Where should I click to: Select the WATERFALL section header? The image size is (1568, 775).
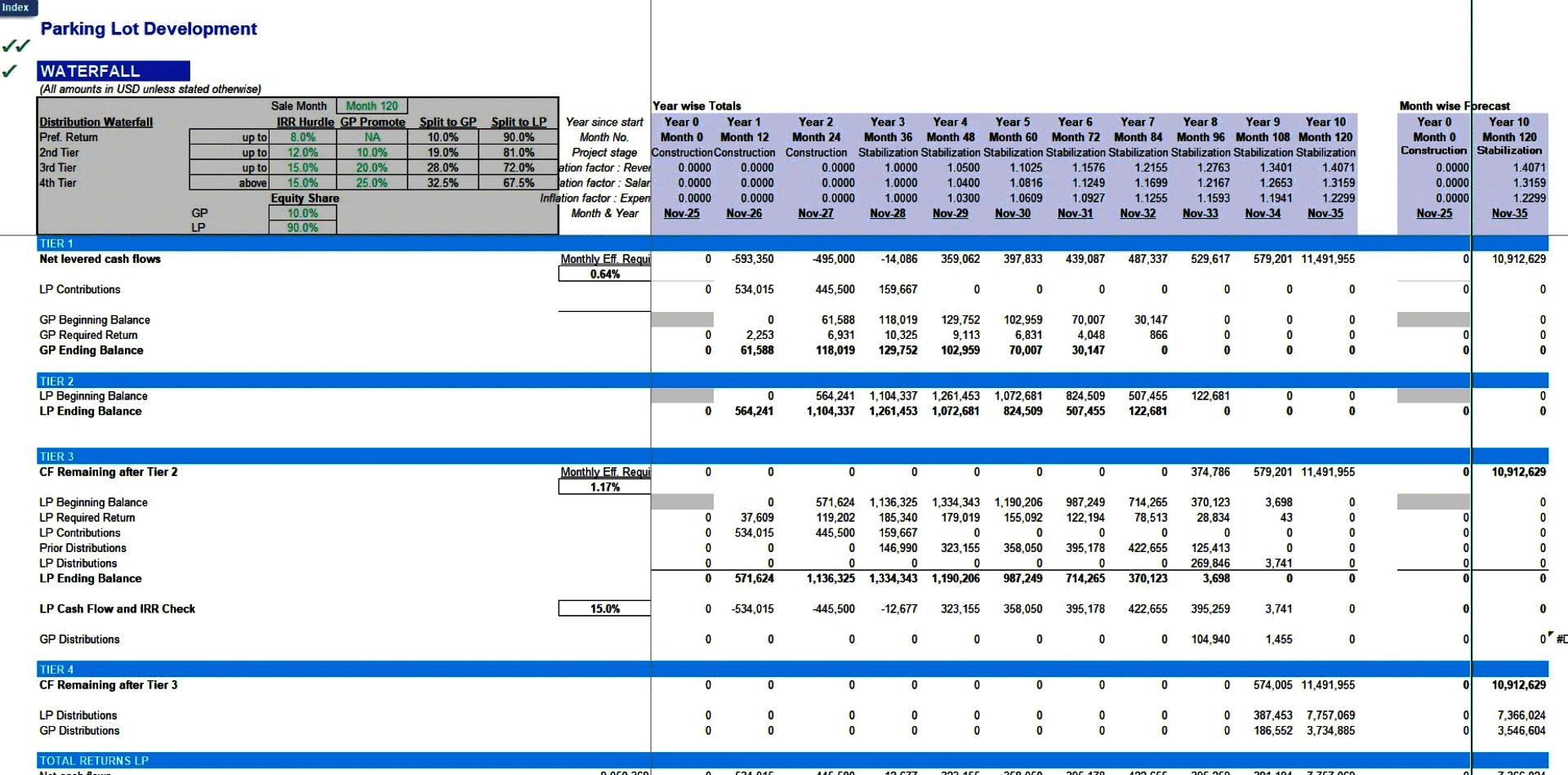pos(114,71)
